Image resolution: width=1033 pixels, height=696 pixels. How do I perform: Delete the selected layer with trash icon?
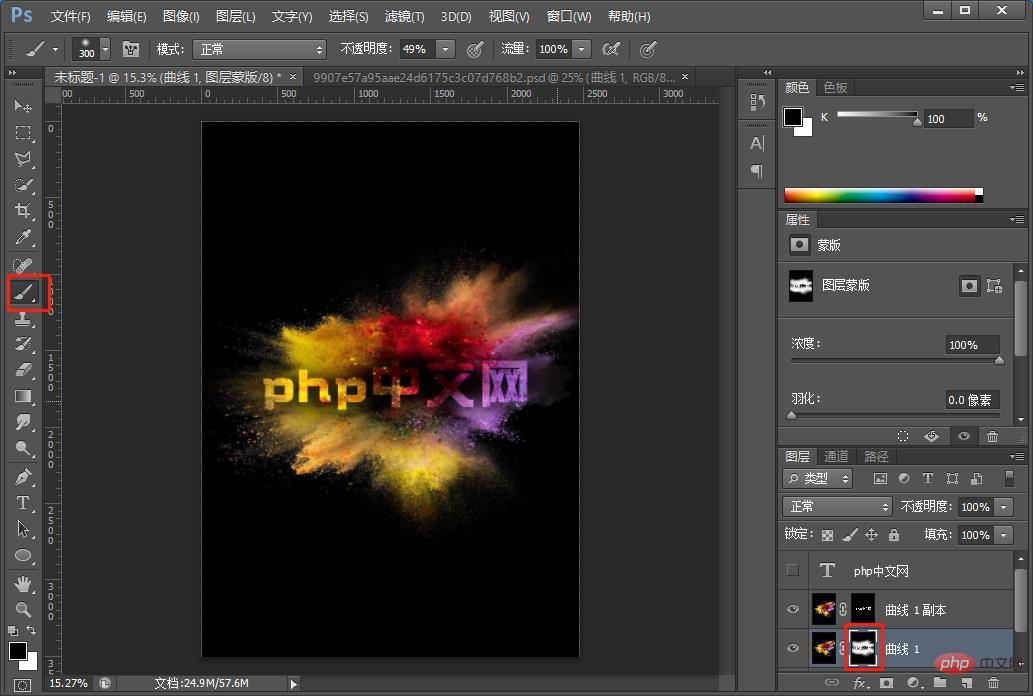tap(993, 683)
